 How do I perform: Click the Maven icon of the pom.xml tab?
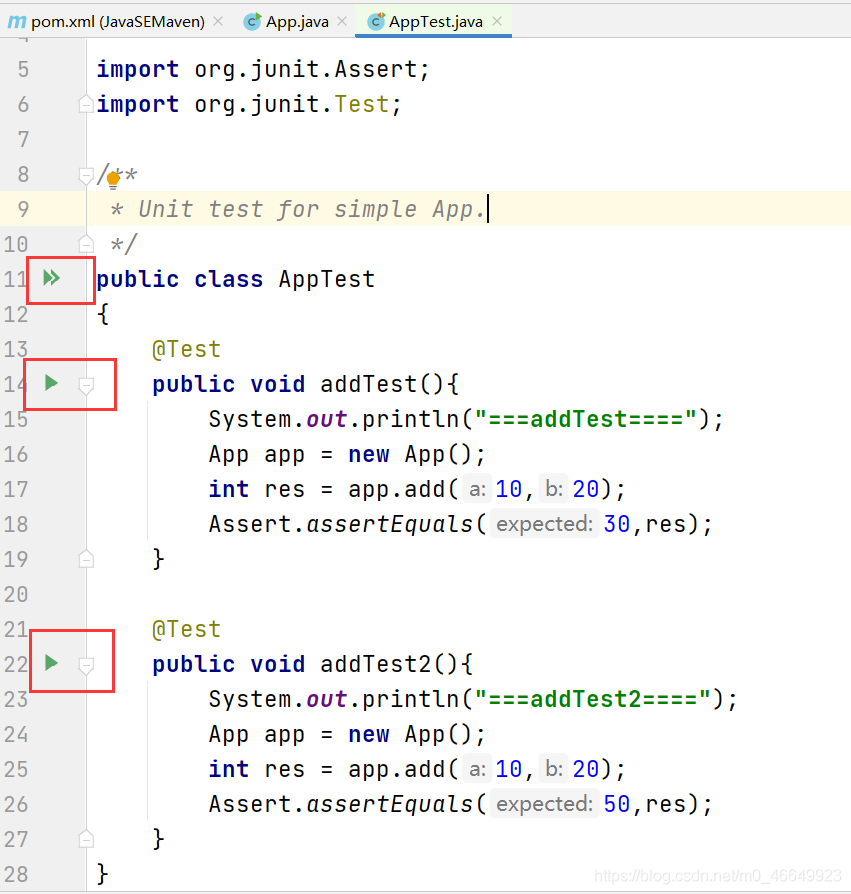[x=17, y=22]
